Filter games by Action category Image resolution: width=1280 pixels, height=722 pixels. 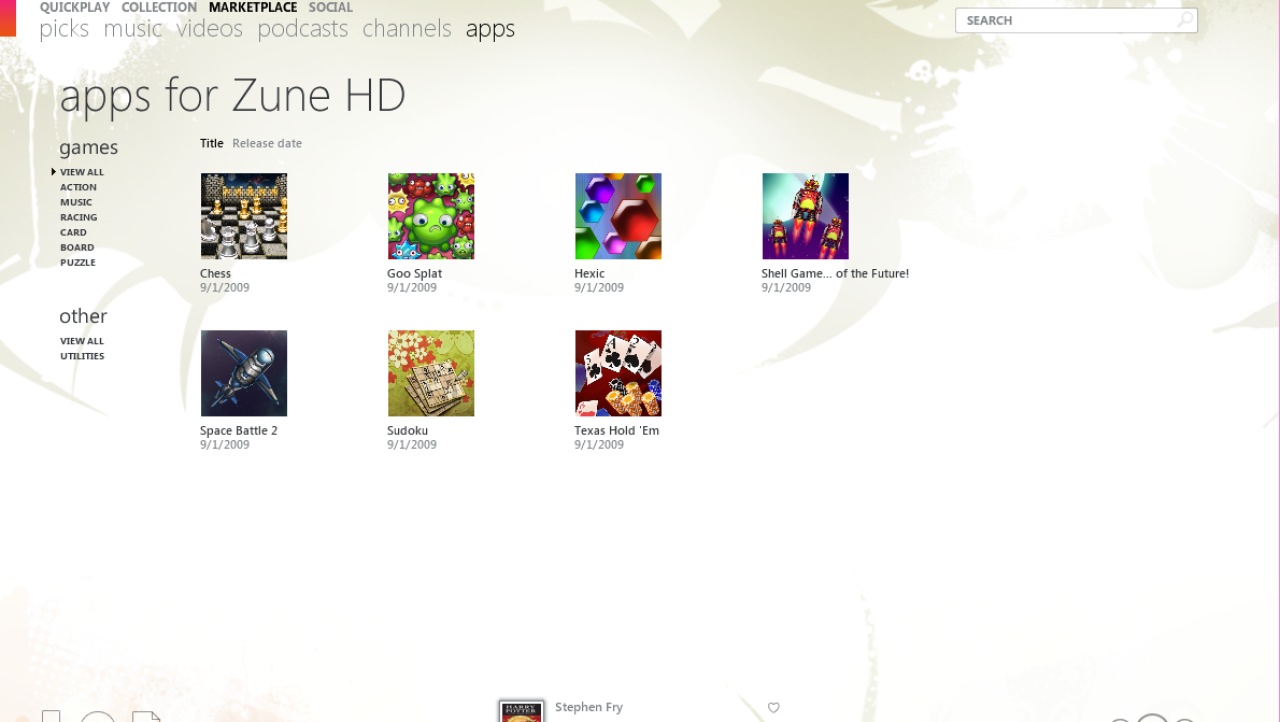tap(78, 187)
